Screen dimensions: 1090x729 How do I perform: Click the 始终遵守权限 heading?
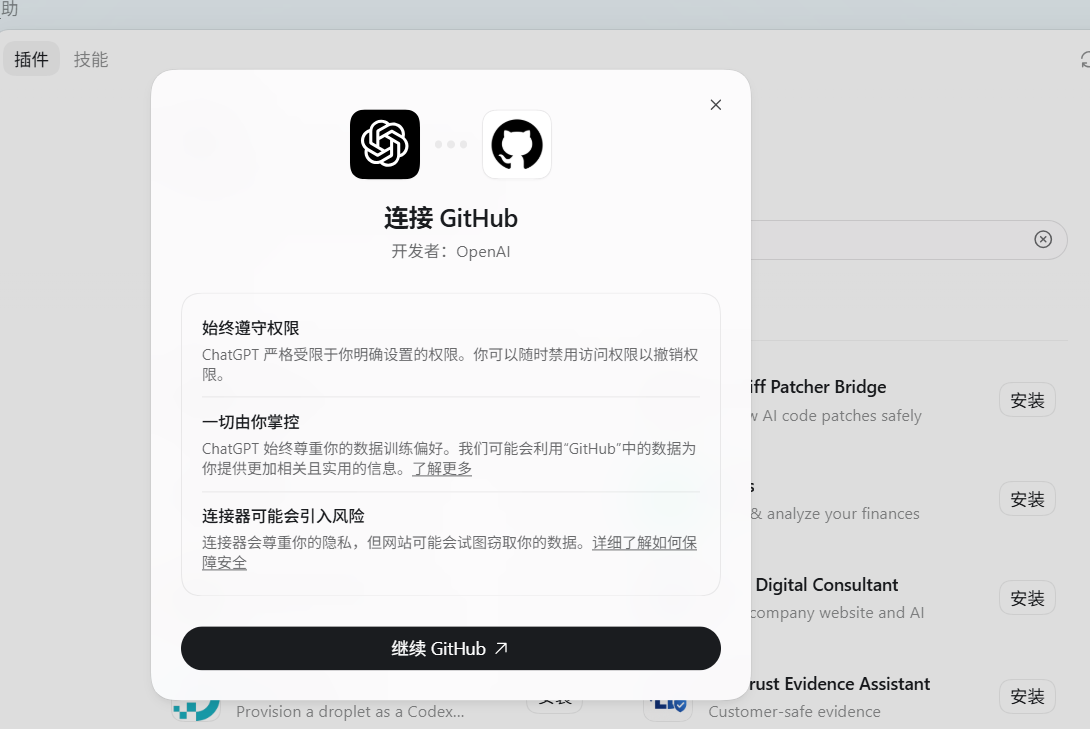251,328
